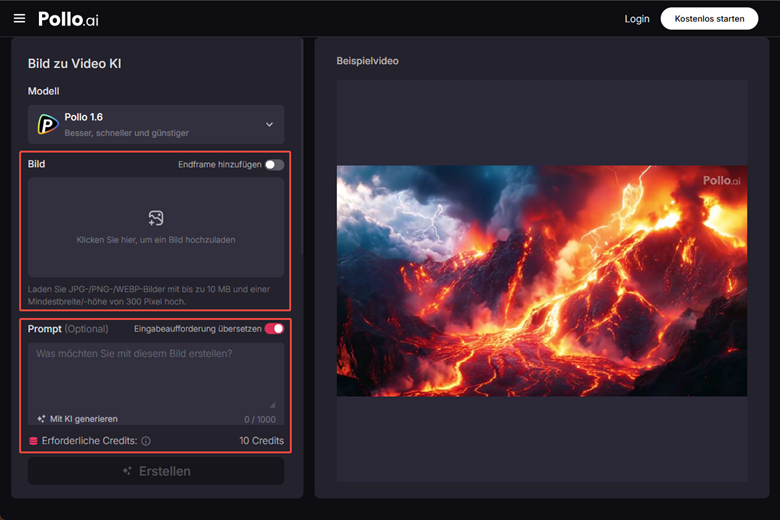Click Kostenlos starten button
The width and height of the screenshot is (780, 520).
pos(709,19)
